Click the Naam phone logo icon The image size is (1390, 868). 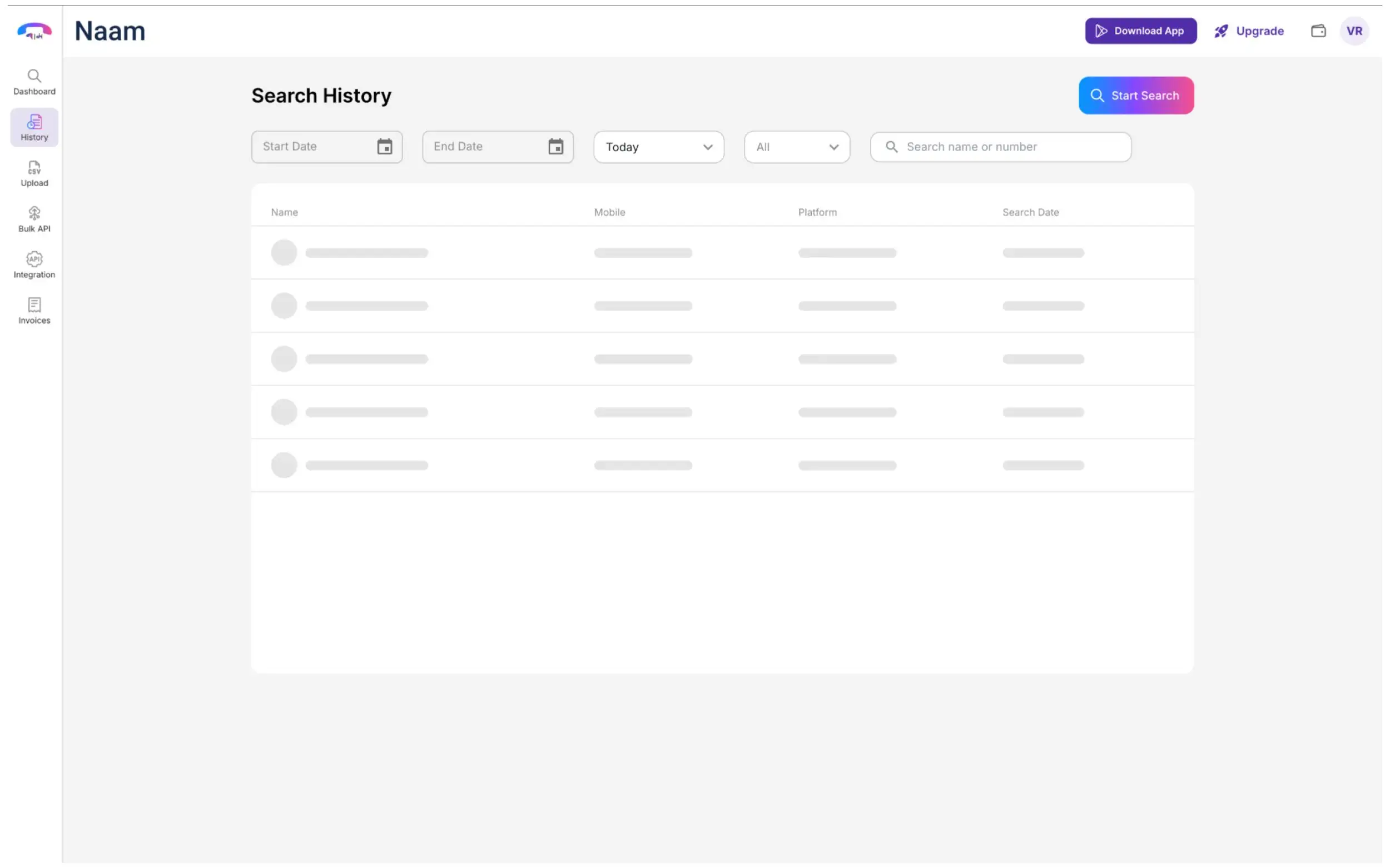(34, 31)
